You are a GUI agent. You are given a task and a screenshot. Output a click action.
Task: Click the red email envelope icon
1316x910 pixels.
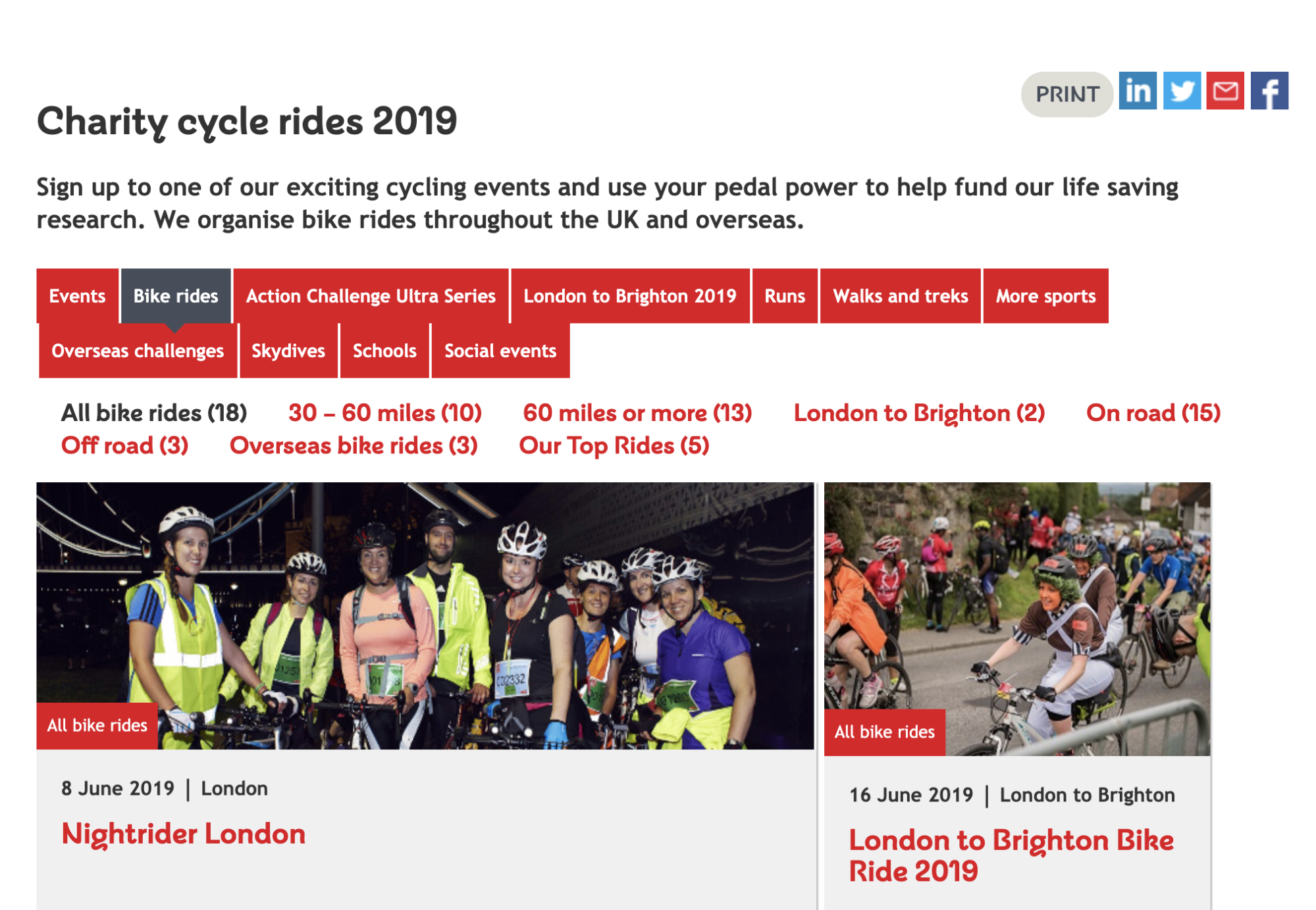(1224, 91)
